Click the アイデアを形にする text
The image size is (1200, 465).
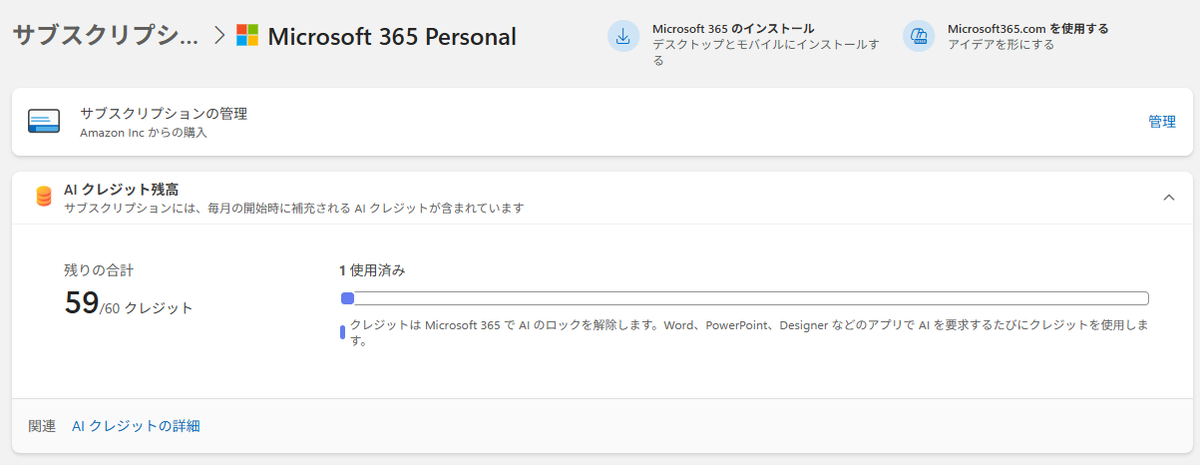point(1000,45)
